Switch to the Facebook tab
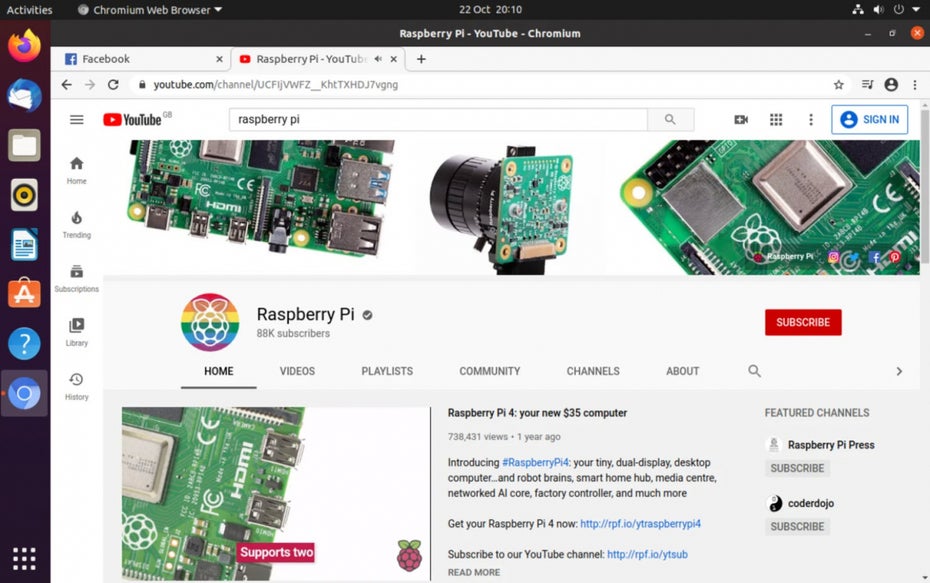The width and height of the screenshot is (930, 583). (141, 59)
